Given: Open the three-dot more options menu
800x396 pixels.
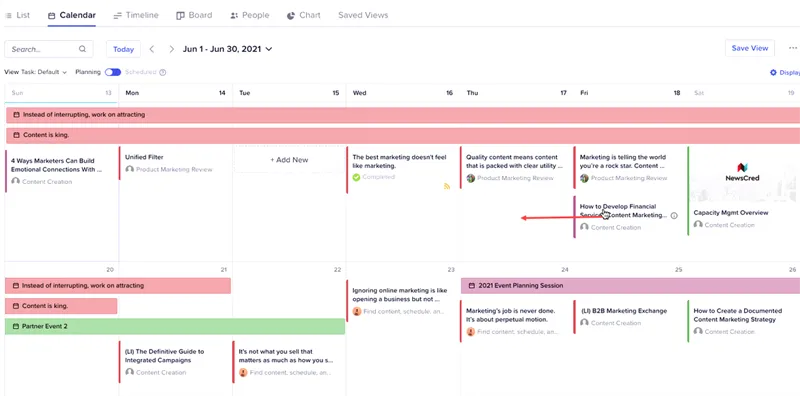Looking at the screenshot, I should 793,48.
